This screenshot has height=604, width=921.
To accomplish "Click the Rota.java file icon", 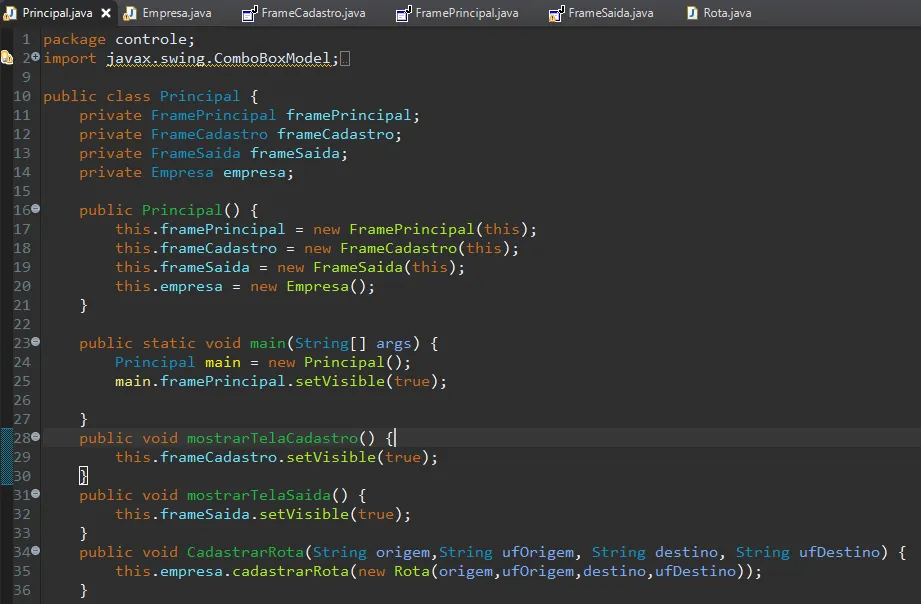I will pos(693,13).
